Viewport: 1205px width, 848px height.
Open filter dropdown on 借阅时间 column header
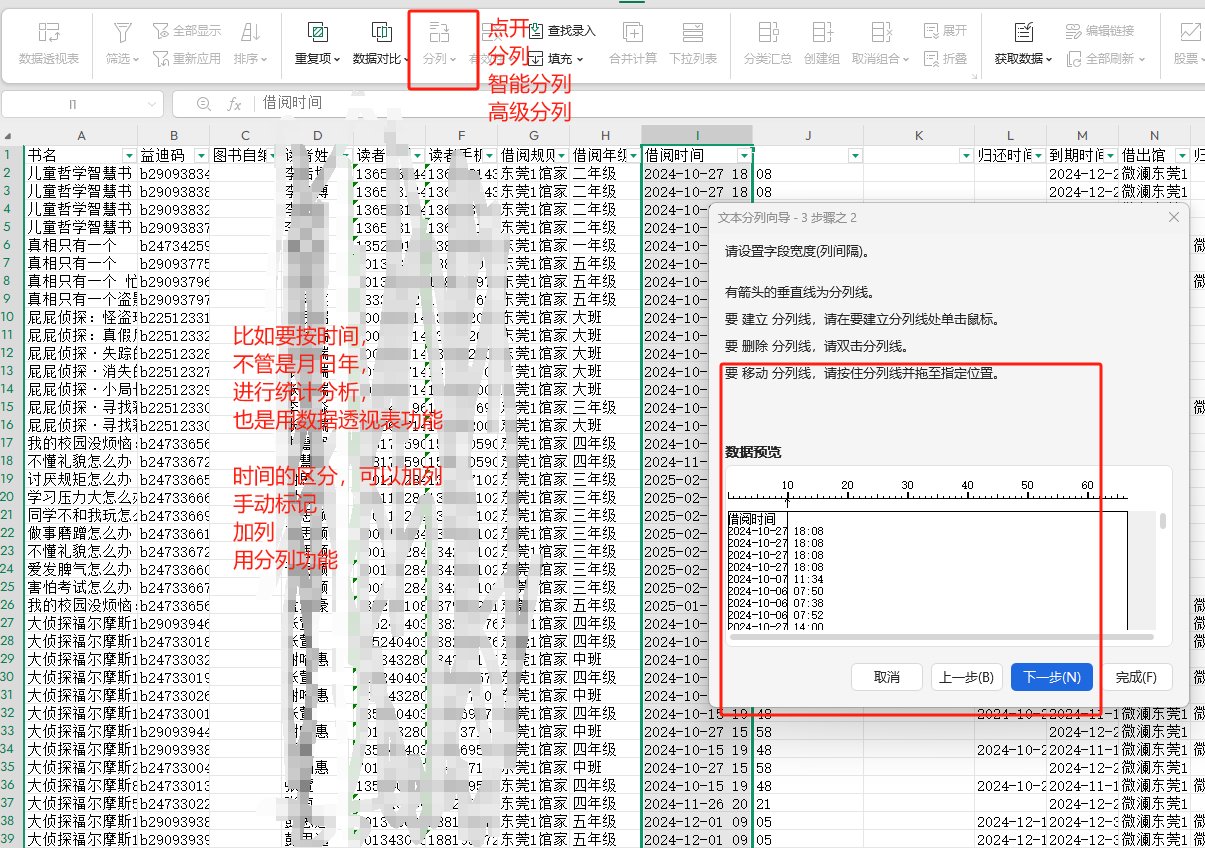pyautogui.click(x=743, y=156)
